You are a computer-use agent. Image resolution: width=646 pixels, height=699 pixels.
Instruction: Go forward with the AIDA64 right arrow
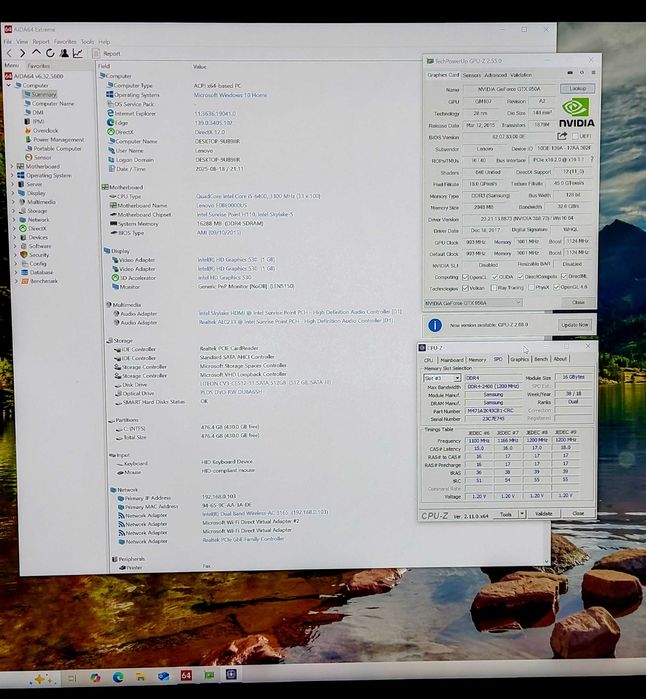click(22, 53)
